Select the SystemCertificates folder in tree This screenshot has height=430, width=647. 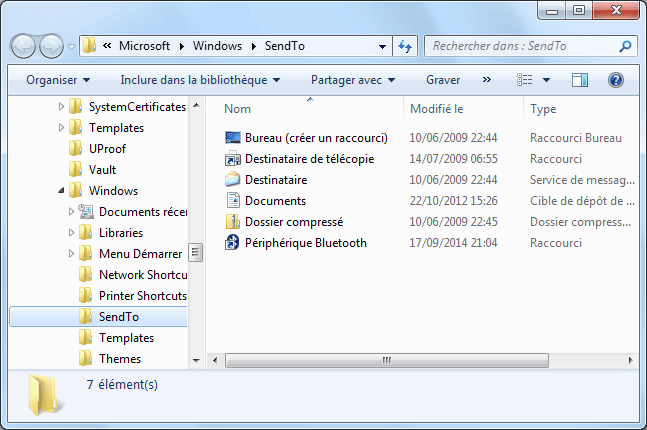tap(137, 107)
